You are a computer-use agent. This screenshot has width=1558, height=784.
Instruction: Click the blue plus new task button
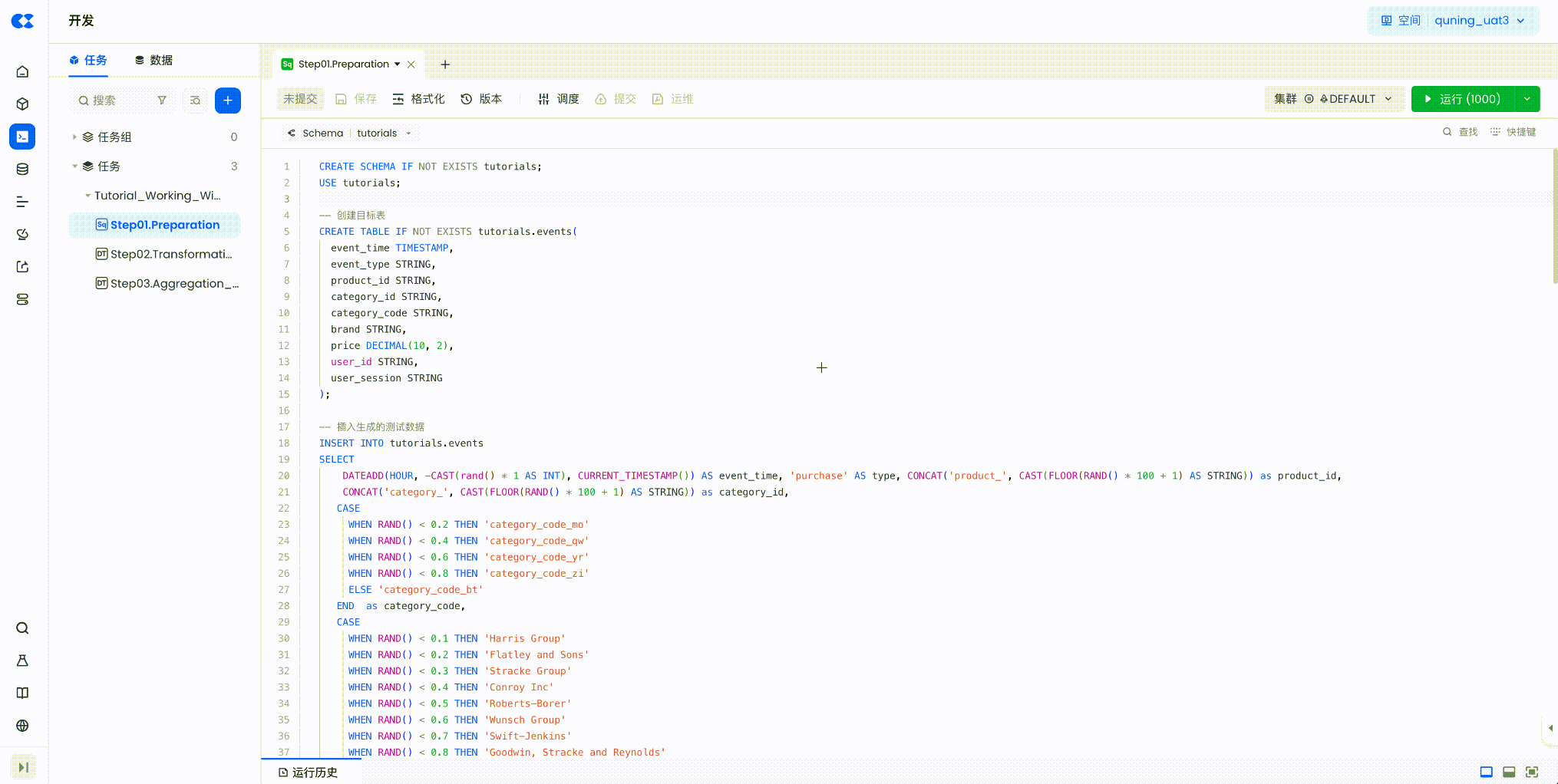228,100
